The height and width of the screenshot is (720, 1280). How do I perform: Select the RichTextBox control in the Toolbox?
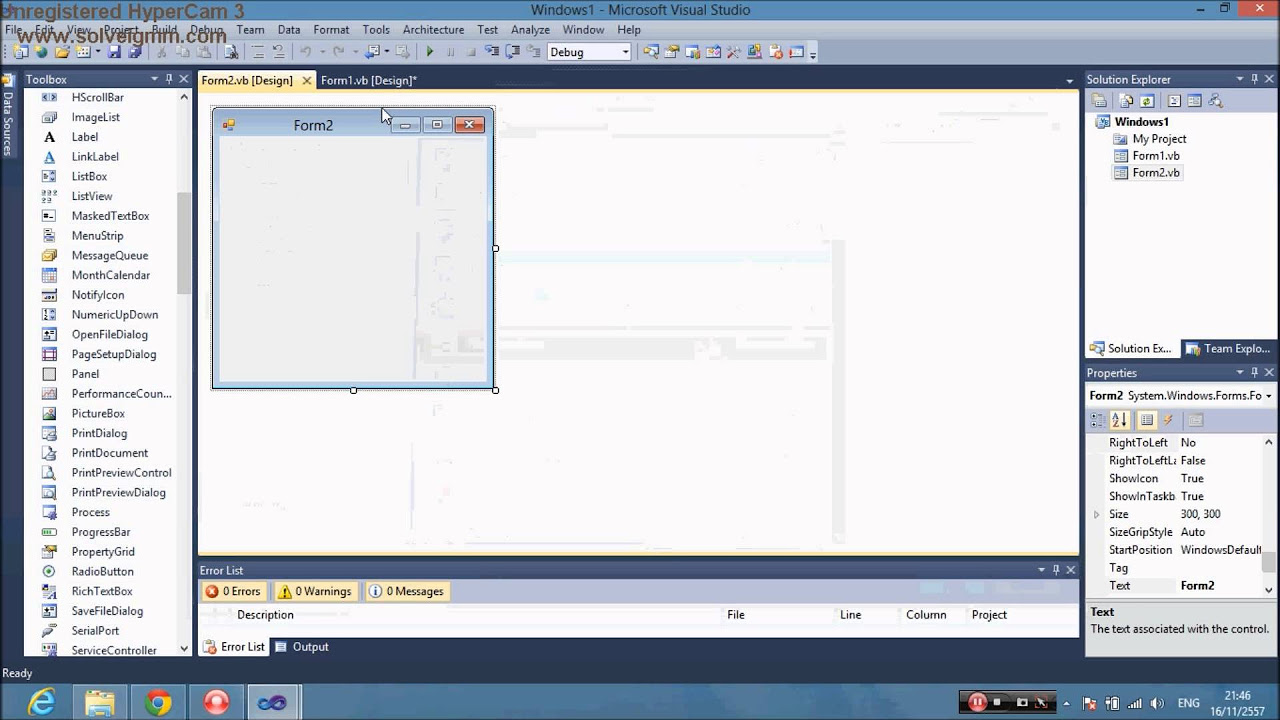pos(102,591)
